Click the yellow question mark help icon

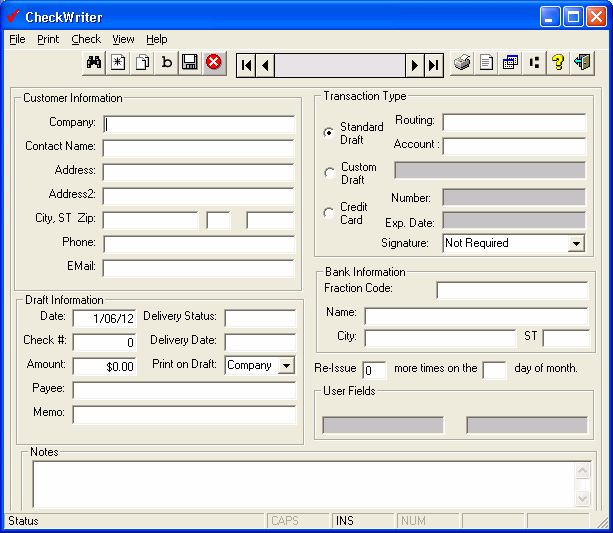(x=558, y=63)
